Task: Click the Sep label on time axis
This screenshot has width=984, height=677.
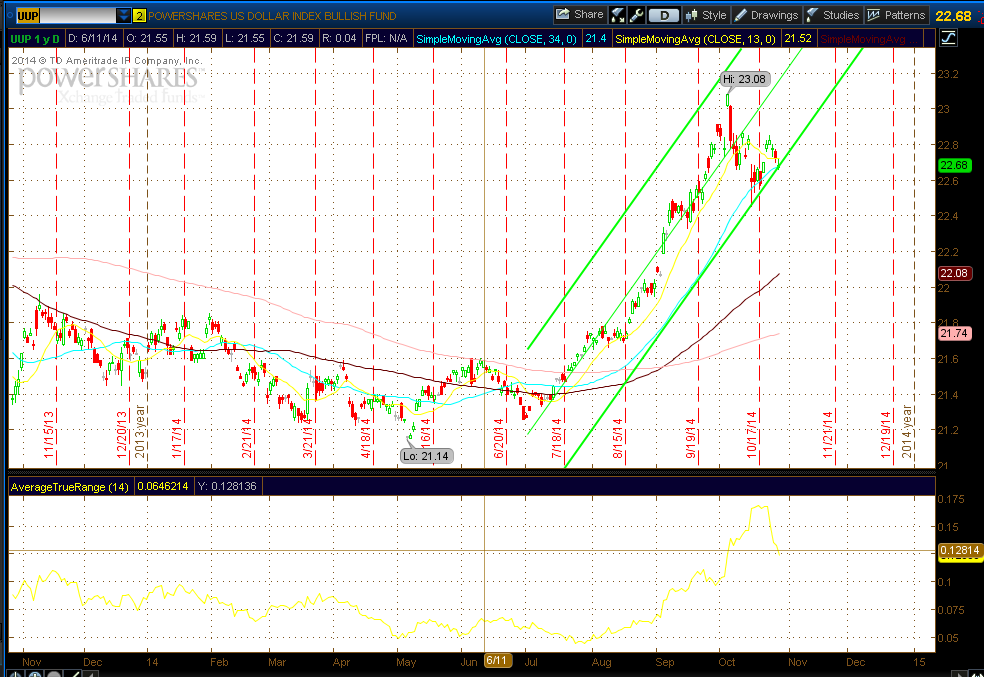Action: (x=665, y=662)
